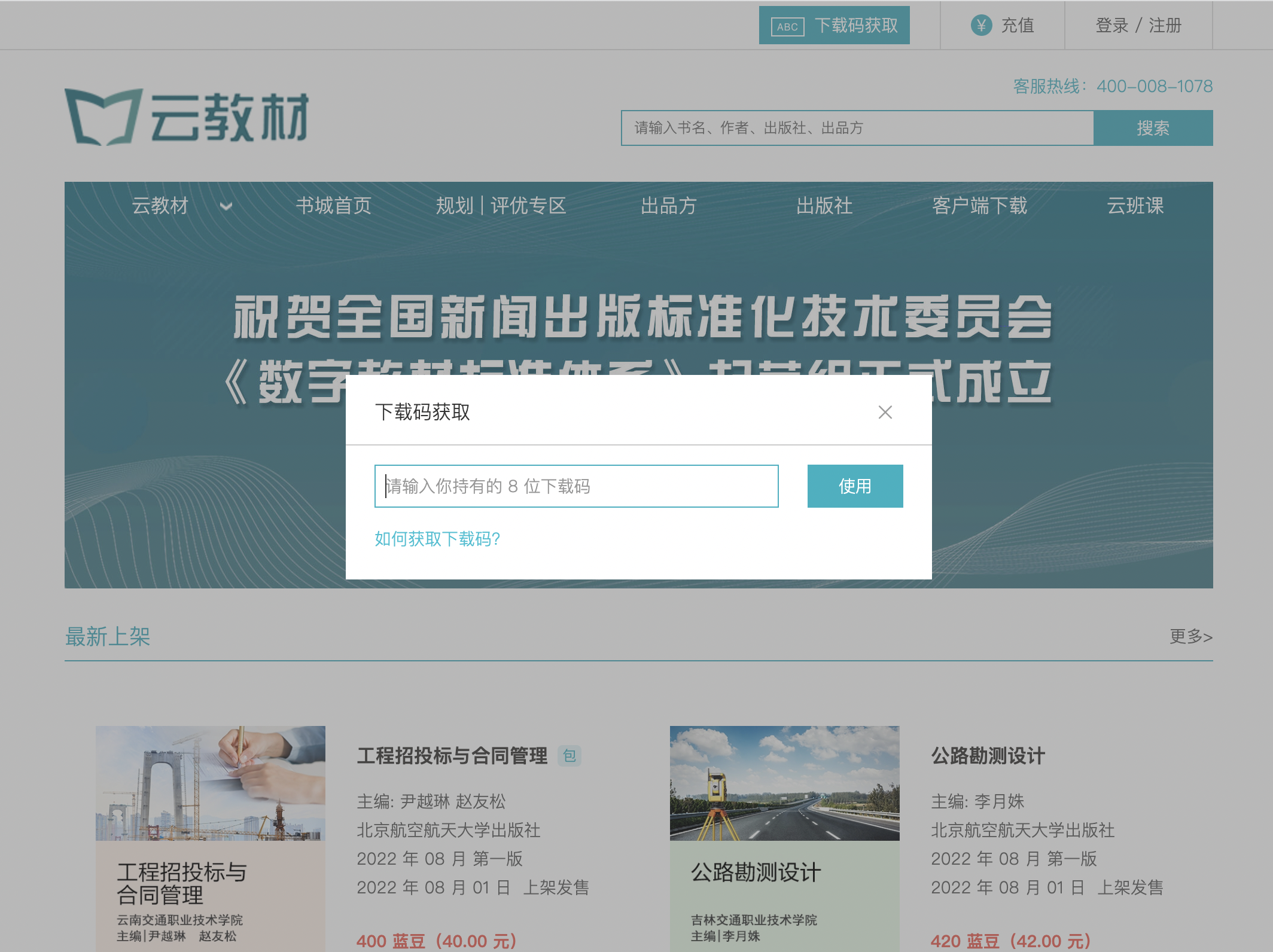Click 主编: 李月姝 text
Screen dimensions: 1273x952
click(x=977, y=801)
